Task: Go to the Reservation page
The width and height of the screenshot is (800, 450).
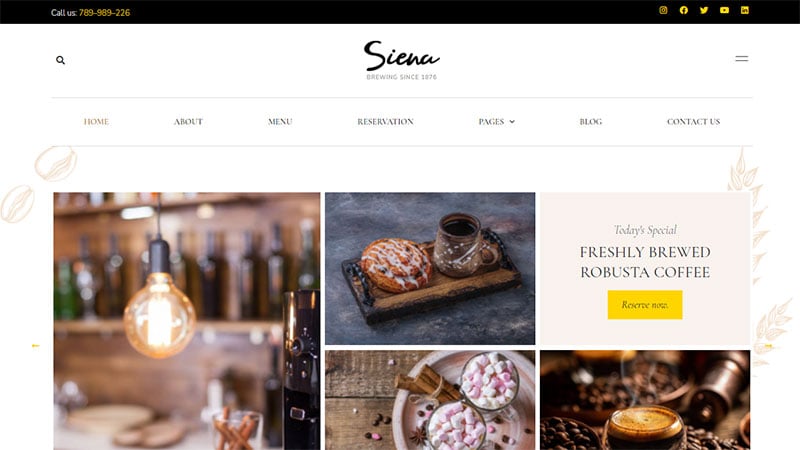Action: (x=385, y=121)
